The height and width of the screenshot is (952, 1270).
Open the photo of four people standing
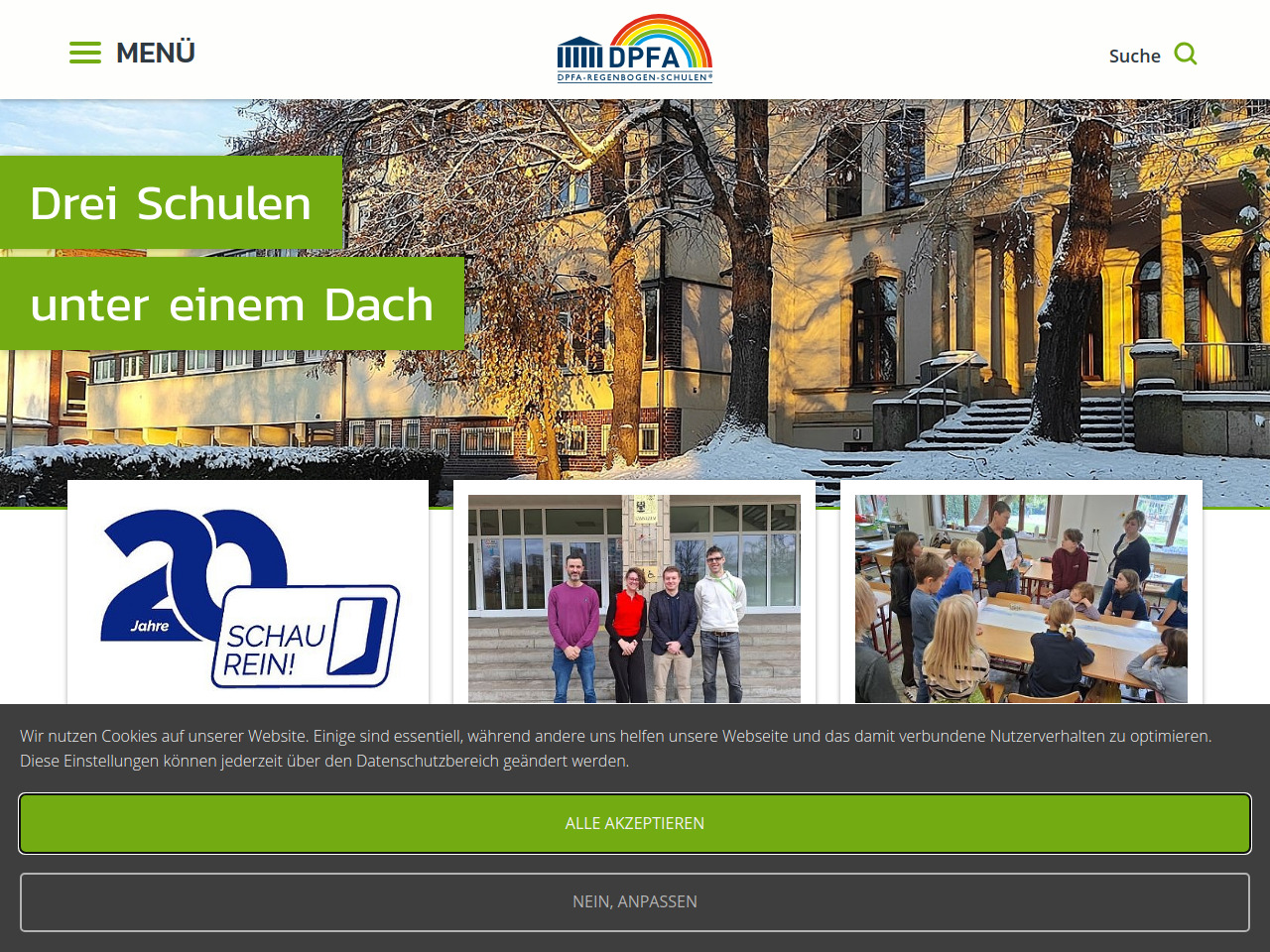[634, 599]
